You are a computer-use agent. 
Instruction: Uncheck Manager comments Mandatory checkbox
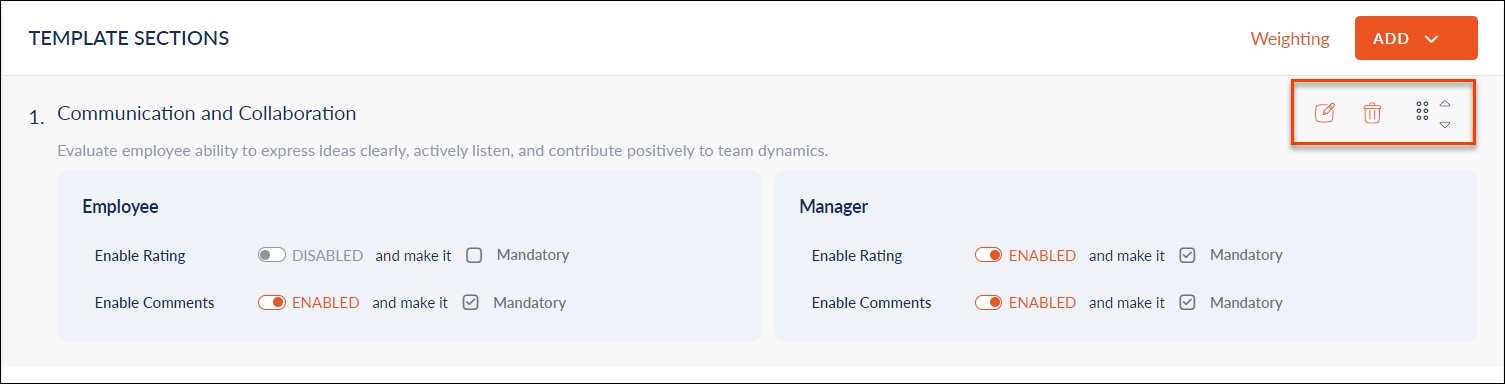1188,302
